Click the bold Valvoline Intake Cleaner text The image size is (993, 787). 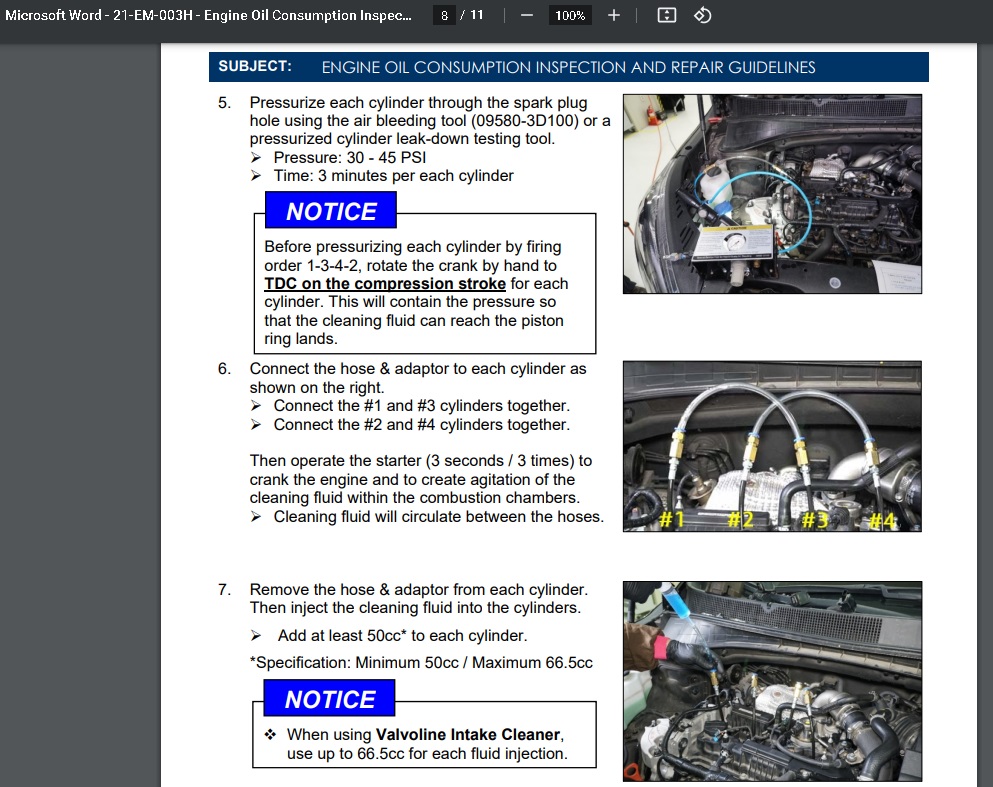point(469,734)
